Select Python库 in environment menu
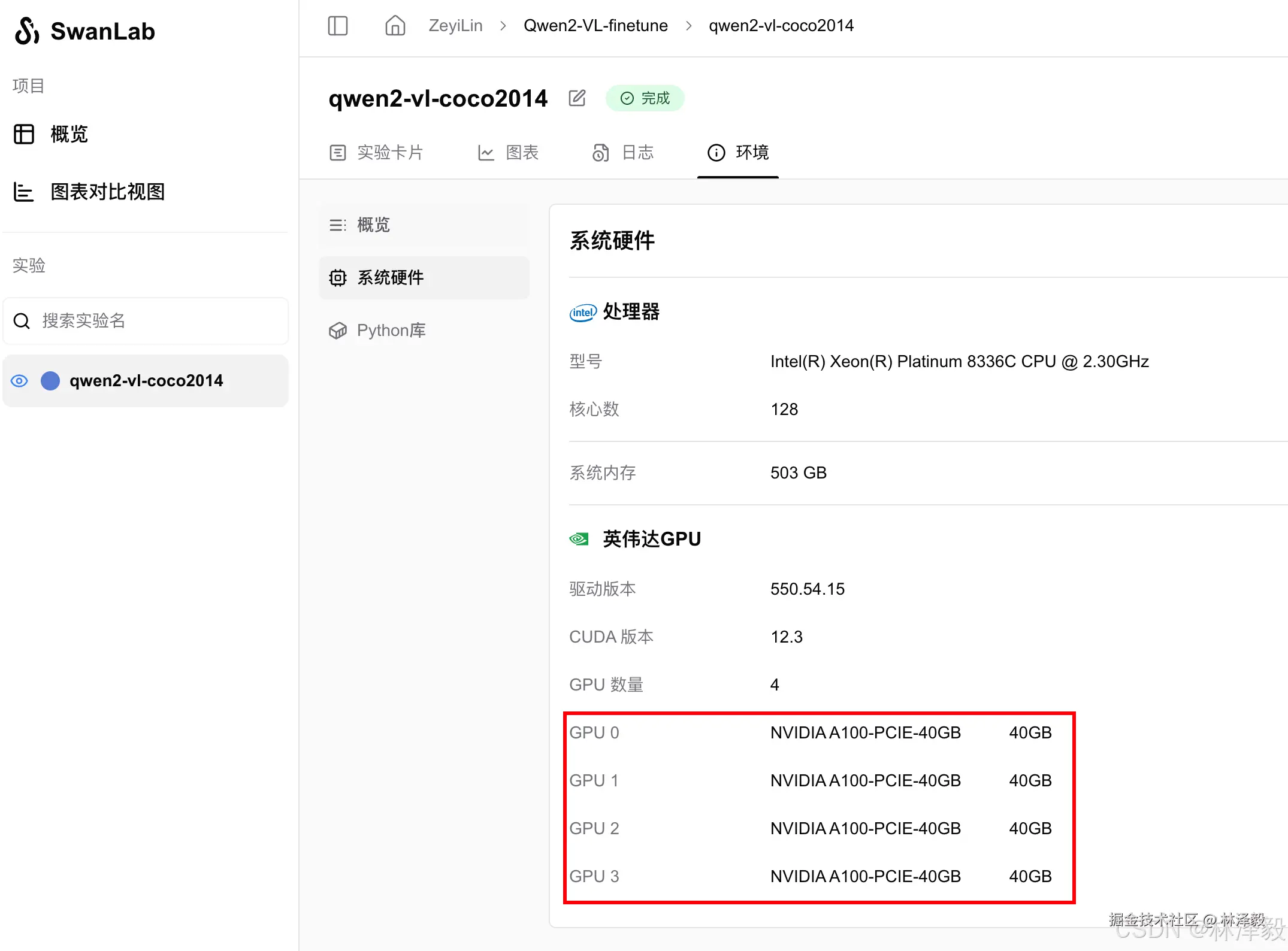The width and height of the screenshot is (1288, 951). 391,331
